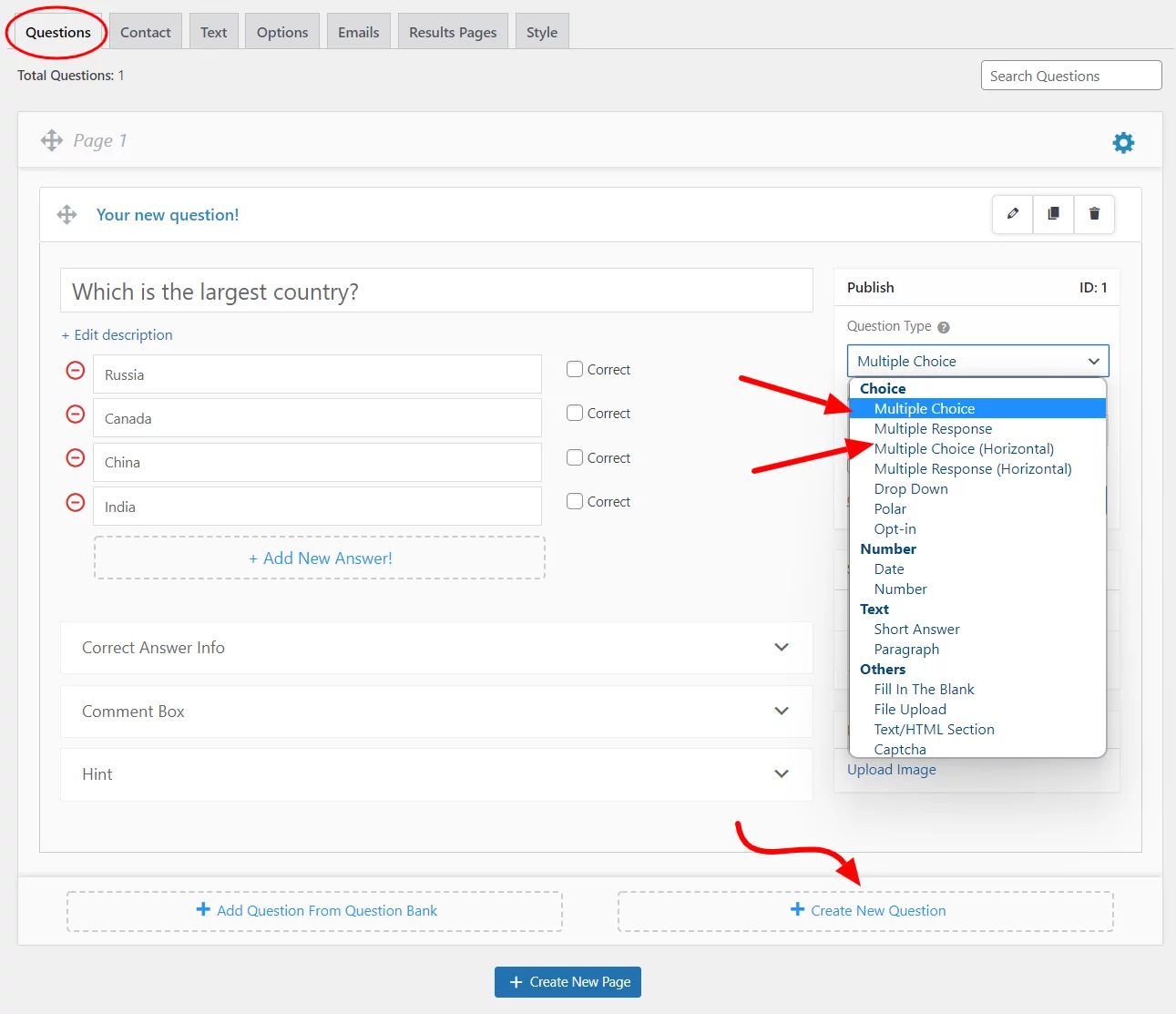
Task: Tick the Correct checkbox for China
Action: (575, 457)
